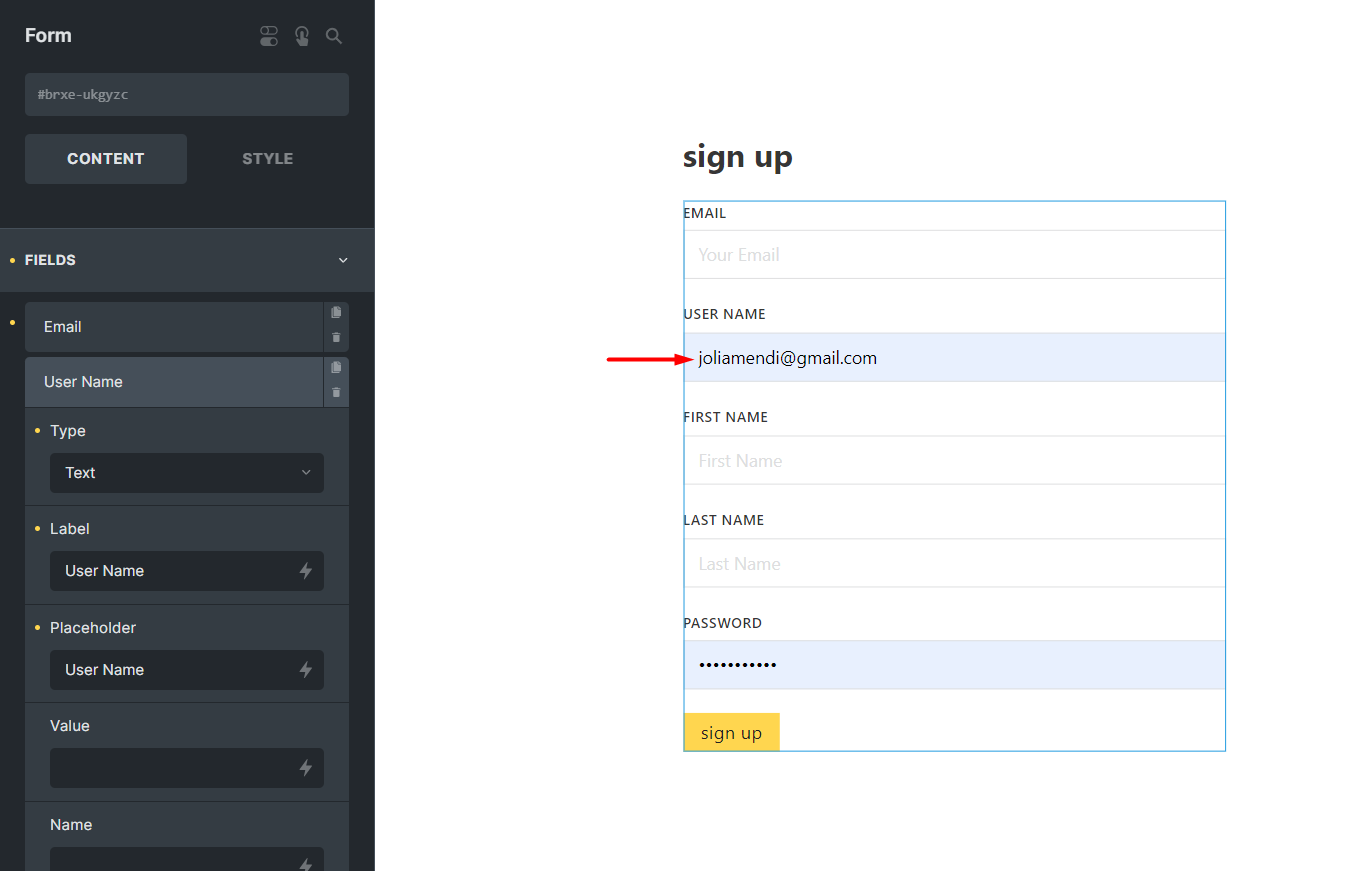This screenshot has height=871, width=1359.
Task: Duplicate the Email field with copy icon
Action: 336,313
